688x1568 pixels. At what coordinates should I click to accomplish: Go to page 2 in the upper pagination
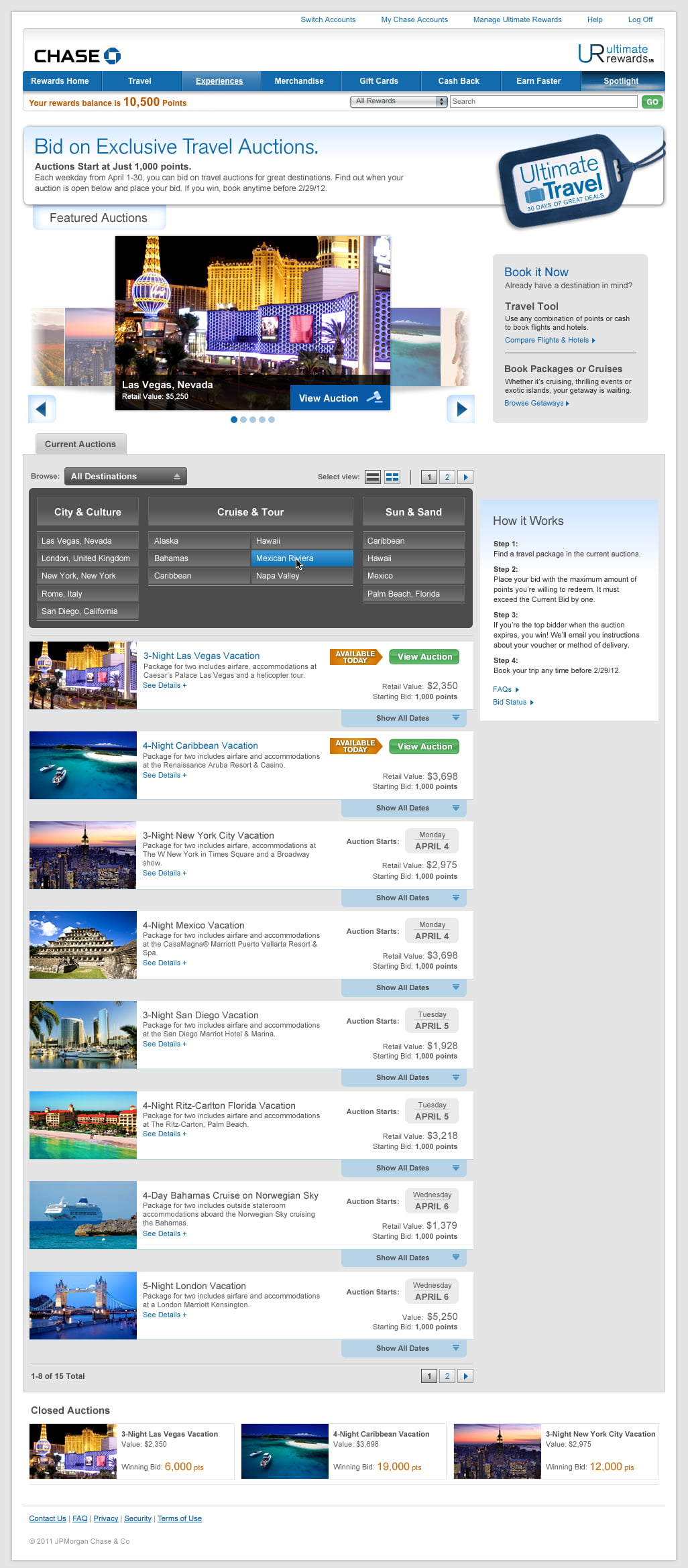click(447, 477)
